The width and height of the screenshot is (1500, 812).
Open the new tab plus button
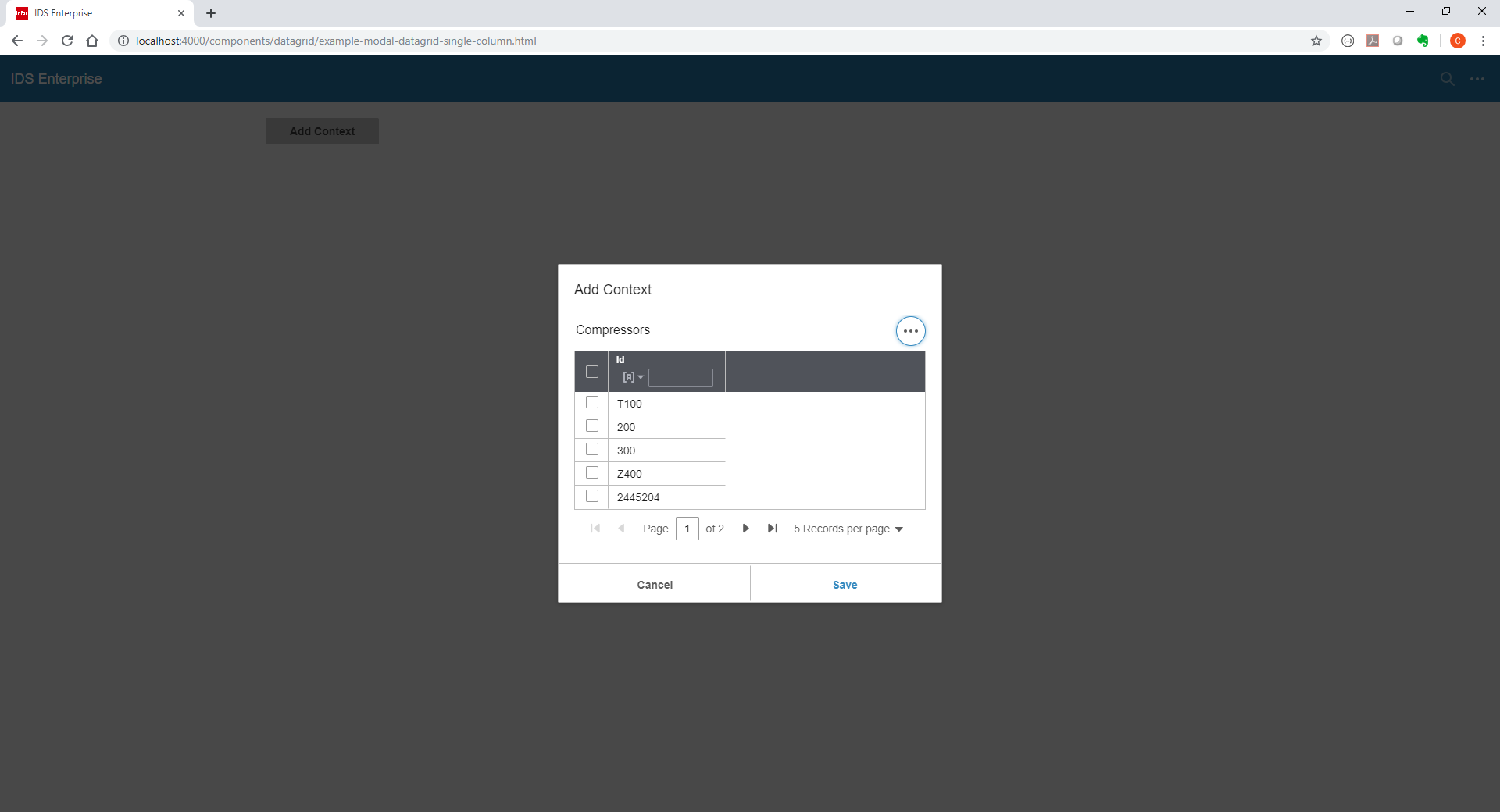(x=211, y=13)
